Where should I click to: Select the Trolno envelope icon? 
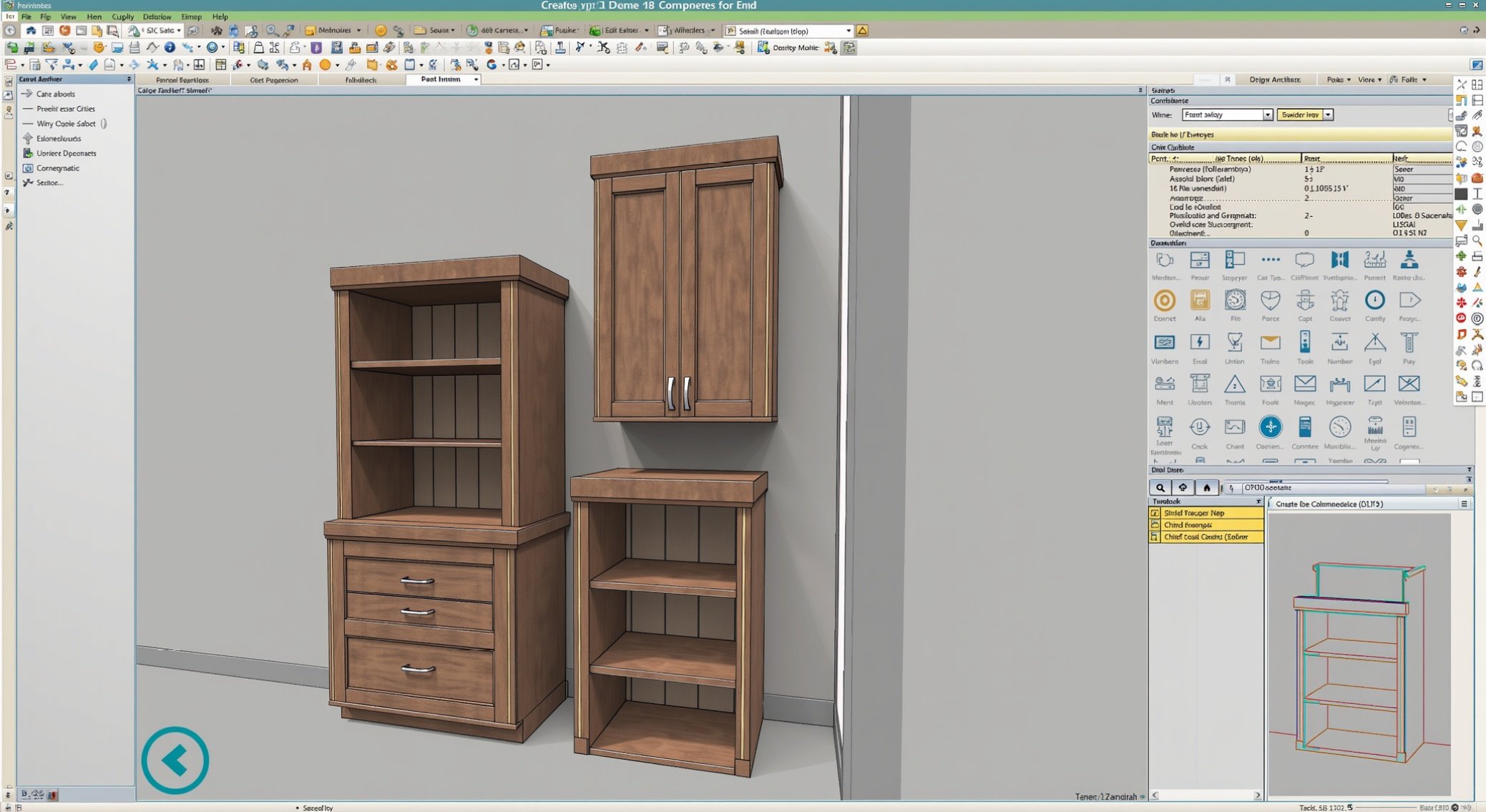1270,343
